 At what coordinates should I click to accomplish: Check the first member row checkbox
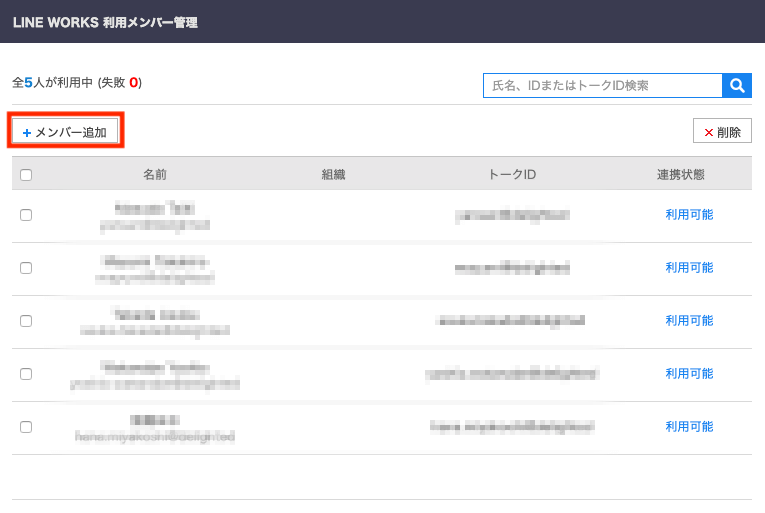[26, 215]
